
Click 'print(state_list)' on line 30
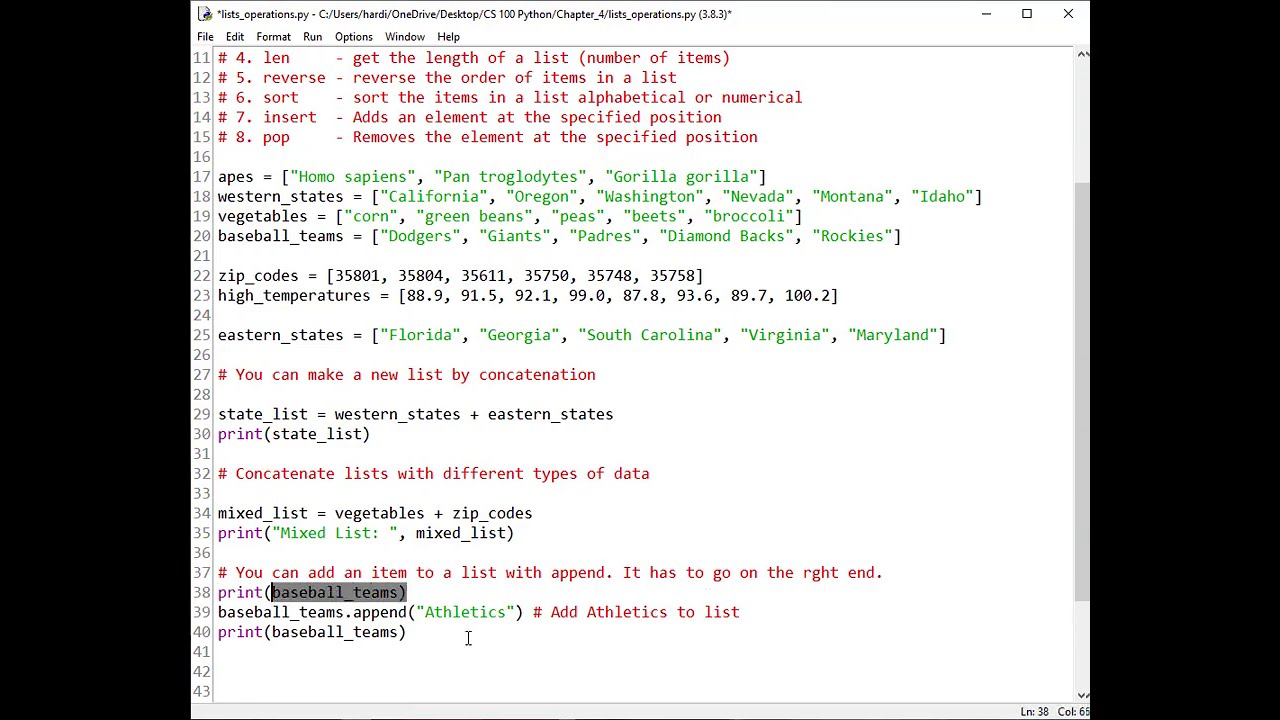(294, 435)
